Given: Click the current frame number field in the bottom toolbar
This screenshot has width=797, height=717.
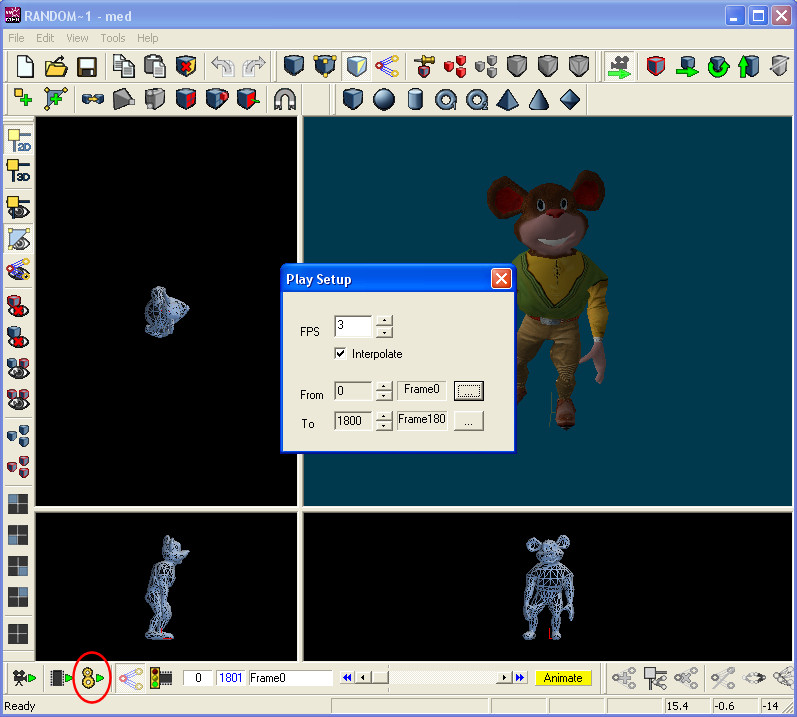Looking at the screenshot, I should (198, 678).
